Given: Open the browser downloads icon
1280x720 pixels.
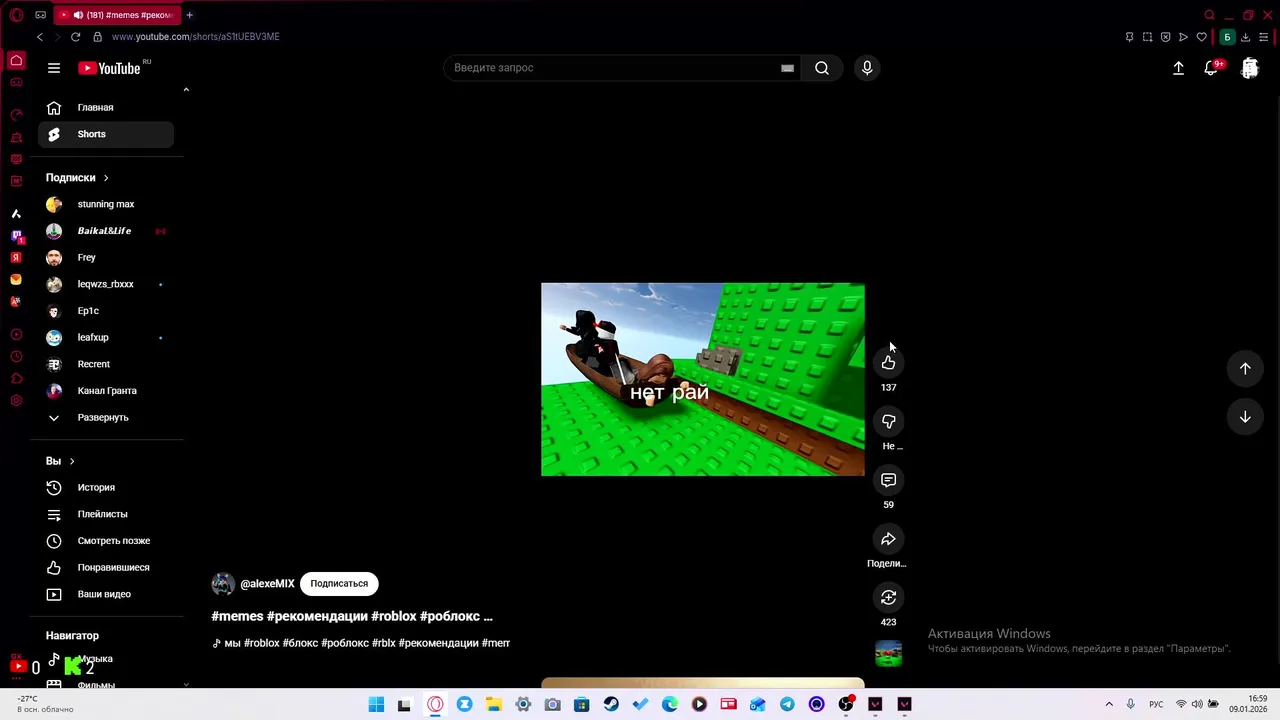Looking at the screenshot, I should pos(1245,37).
